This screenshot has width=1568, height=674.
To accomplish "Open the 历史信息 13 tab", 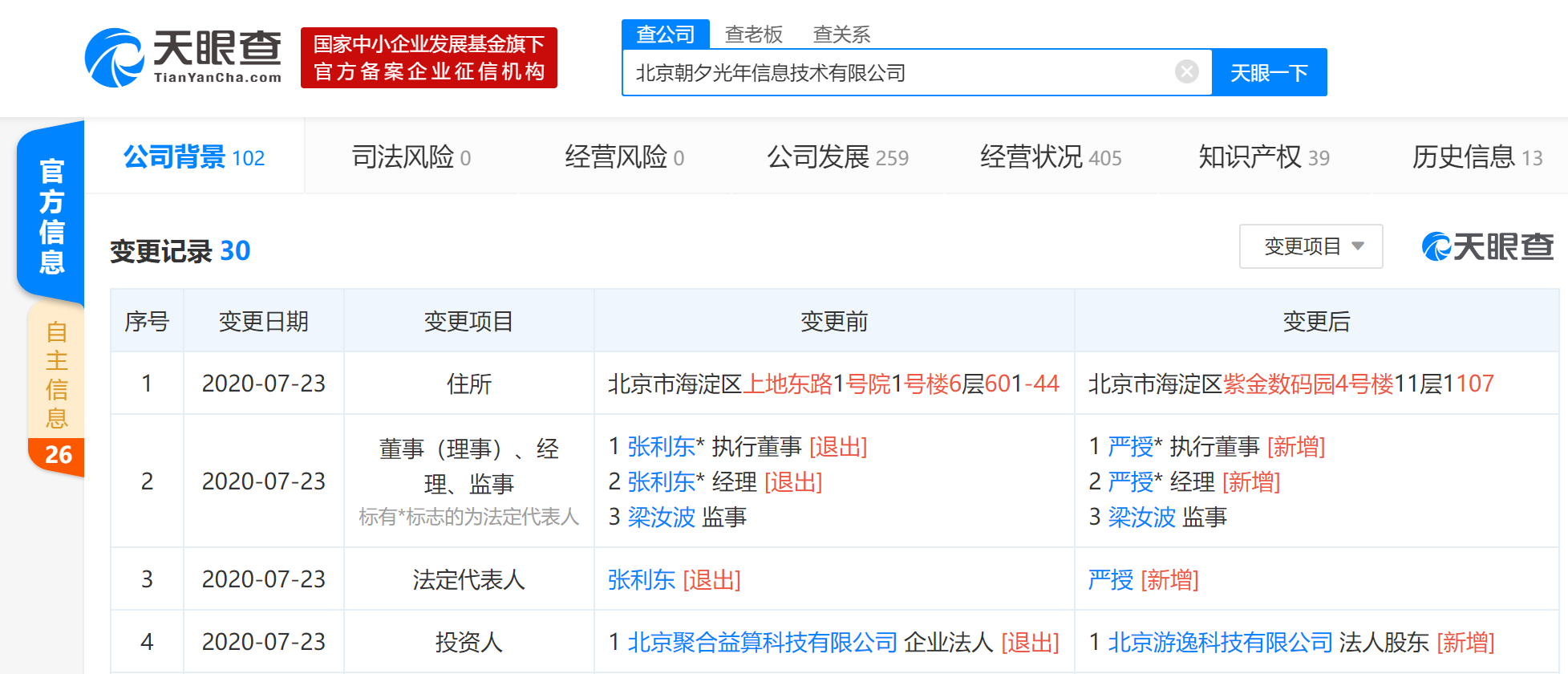I will [x=1477, y=157].
